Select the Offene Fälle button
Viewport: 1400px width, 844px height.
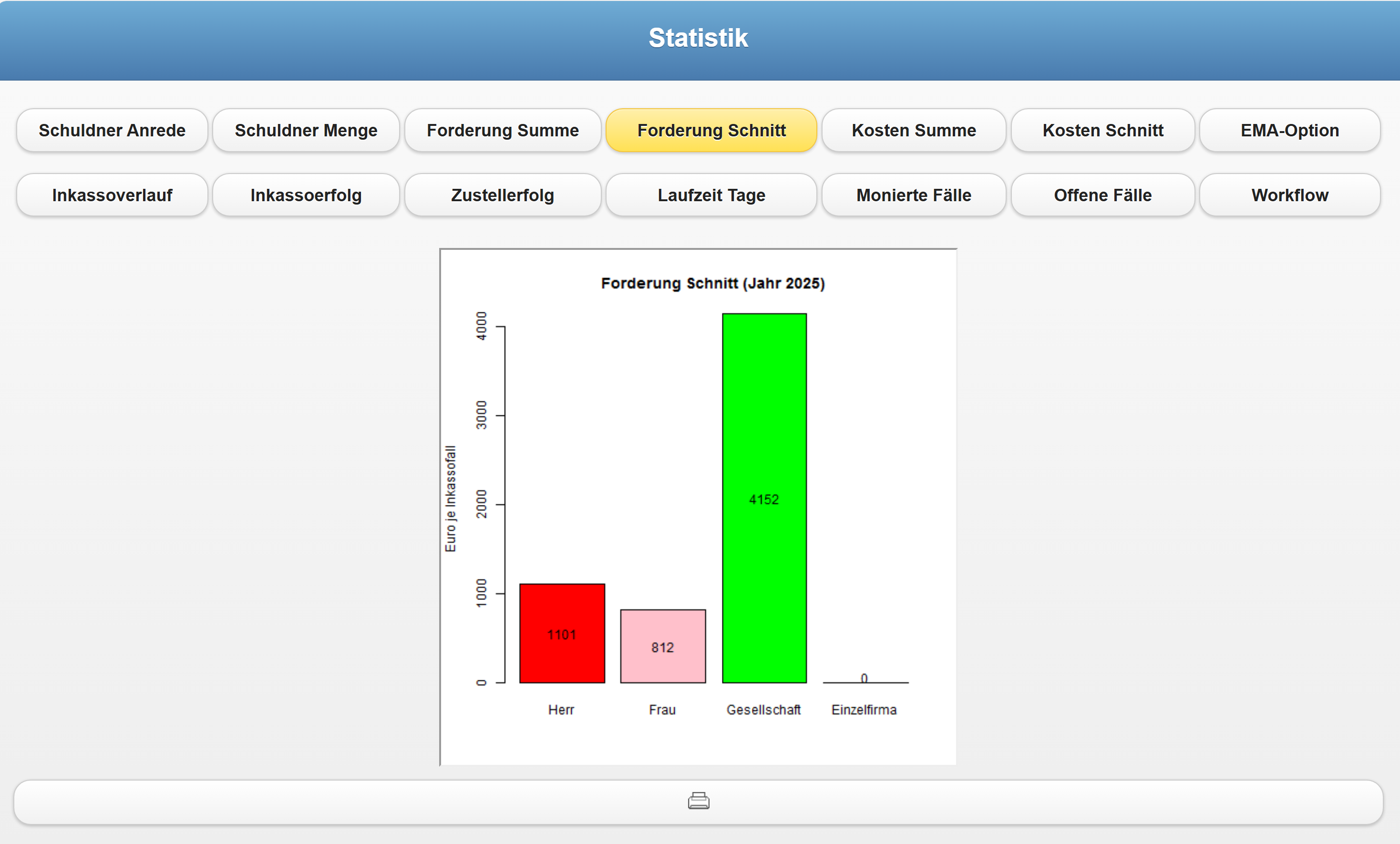1102,195
